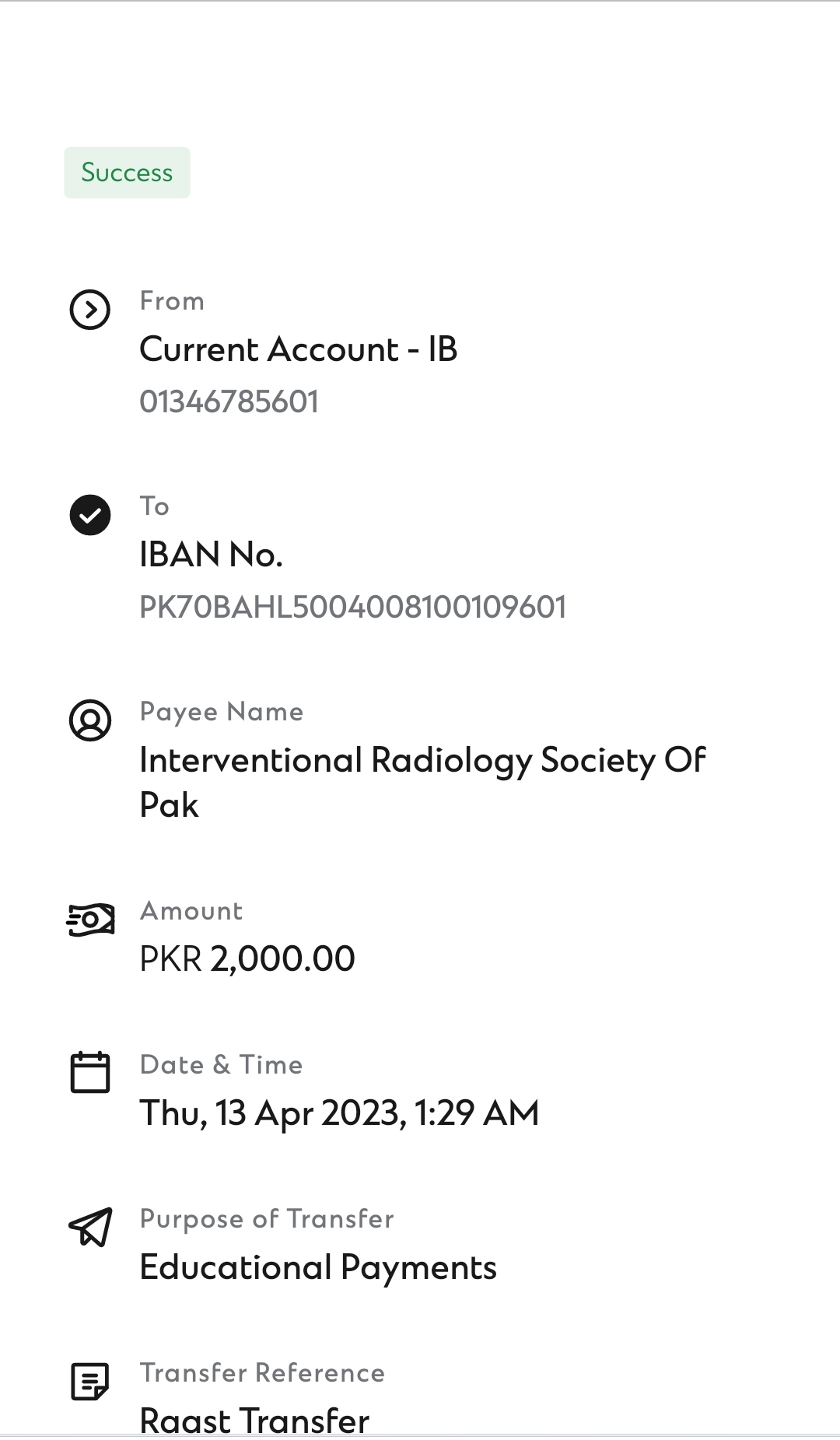Click the black checkmark icon beside To
The image size is (840, 1440).
tap(90, 515)
